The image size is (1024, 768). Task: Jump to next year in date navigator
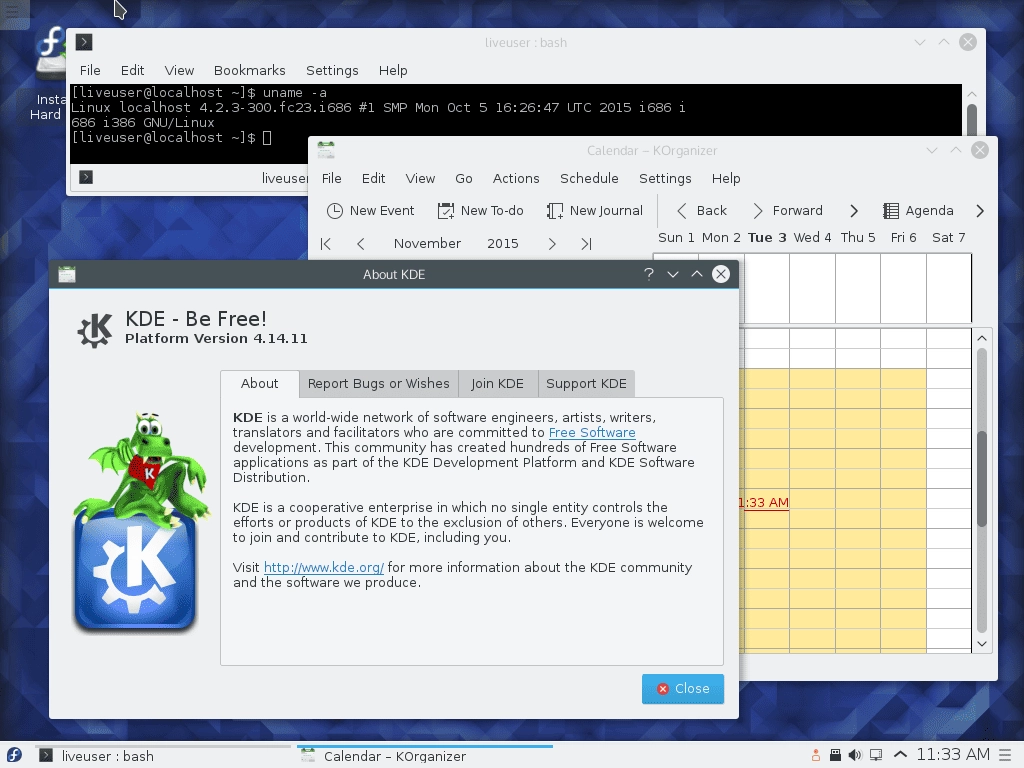(x=586, y=244)
